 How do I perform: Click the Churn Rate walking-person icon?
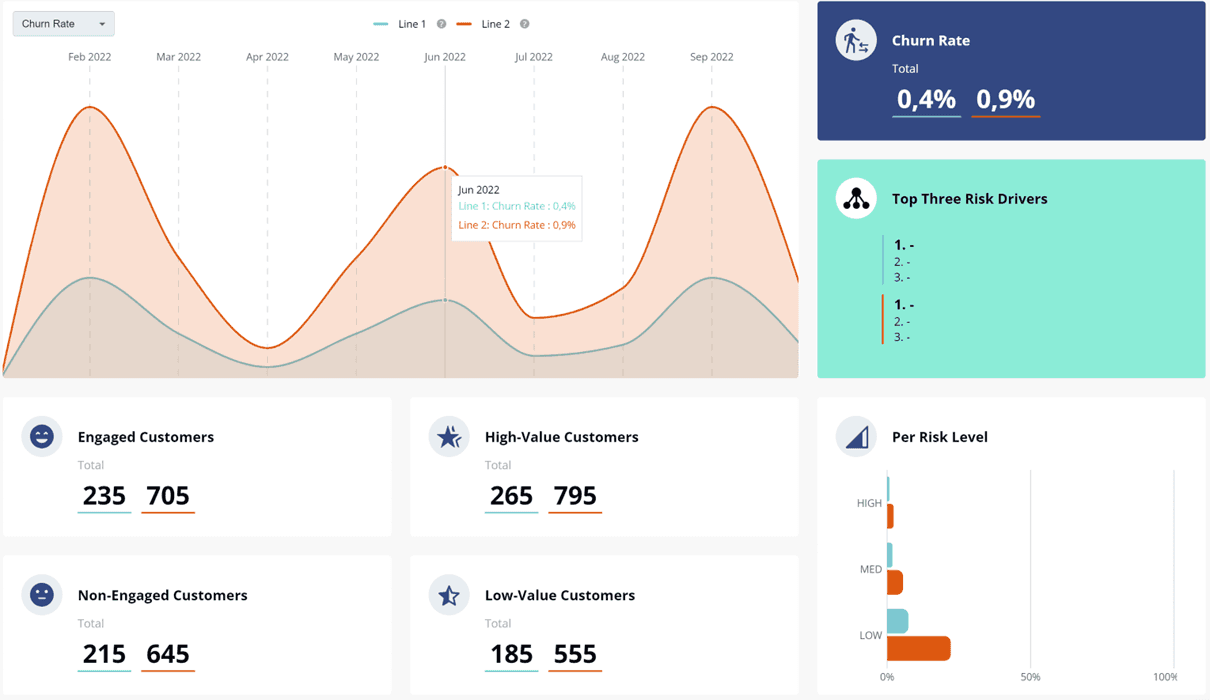(856, 41)
